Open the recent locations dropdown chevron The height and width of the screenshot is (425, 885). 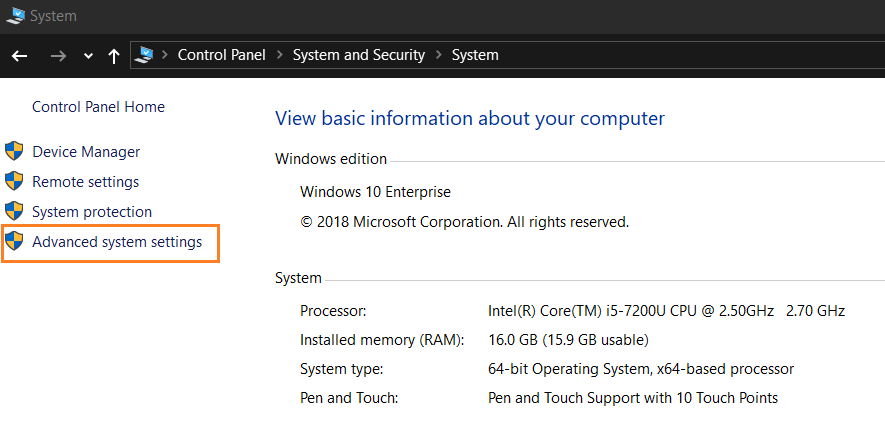coord(88,56)
